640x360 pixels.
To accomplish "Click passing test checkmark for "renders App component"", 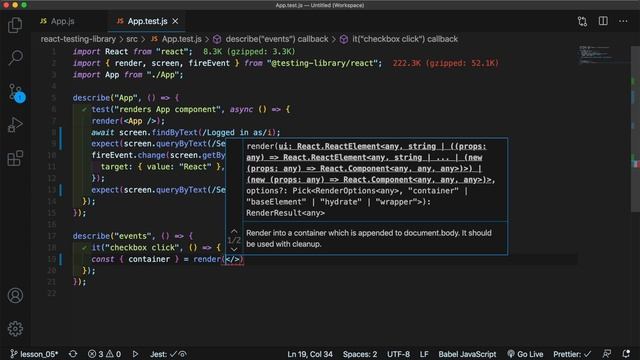I will click(84, 109).
